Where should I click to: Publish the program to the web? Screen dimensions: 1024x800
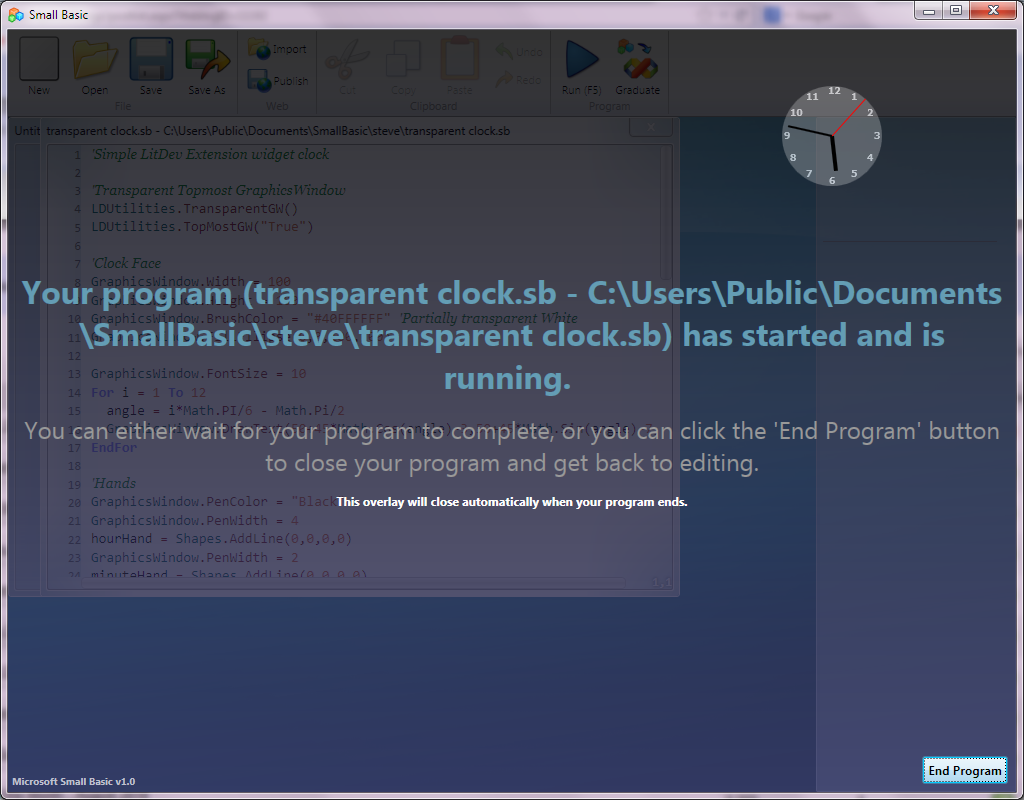[x=277, y=80]
